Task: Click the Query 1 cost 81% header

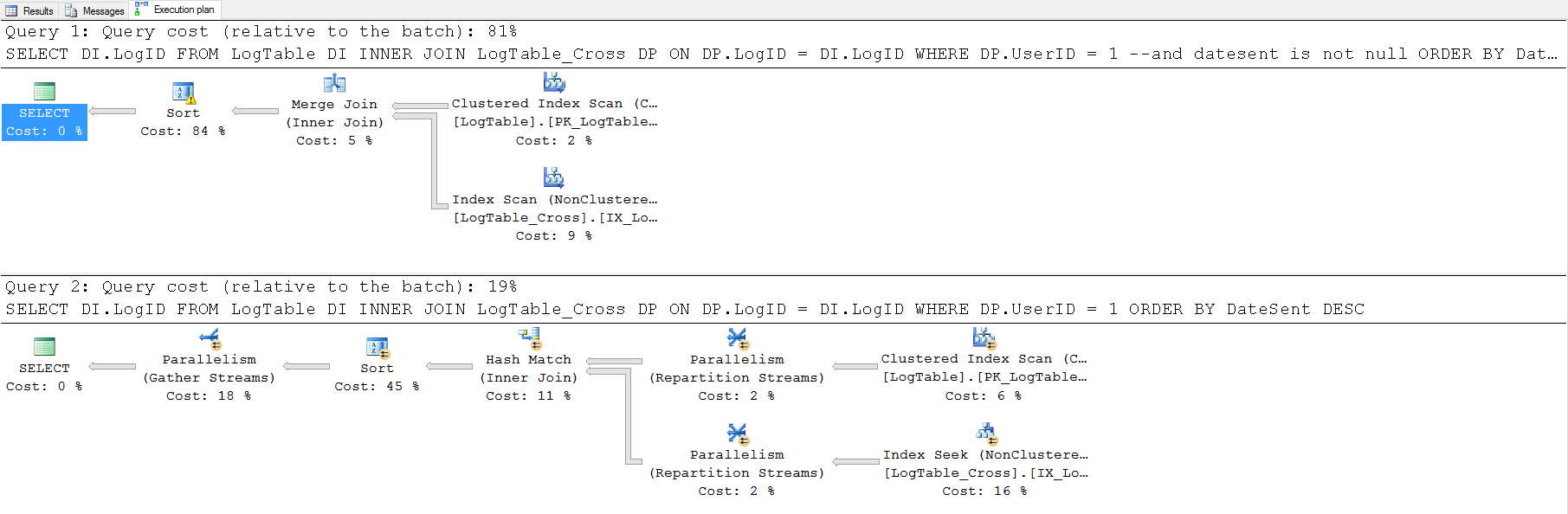Action: (261, 32)
